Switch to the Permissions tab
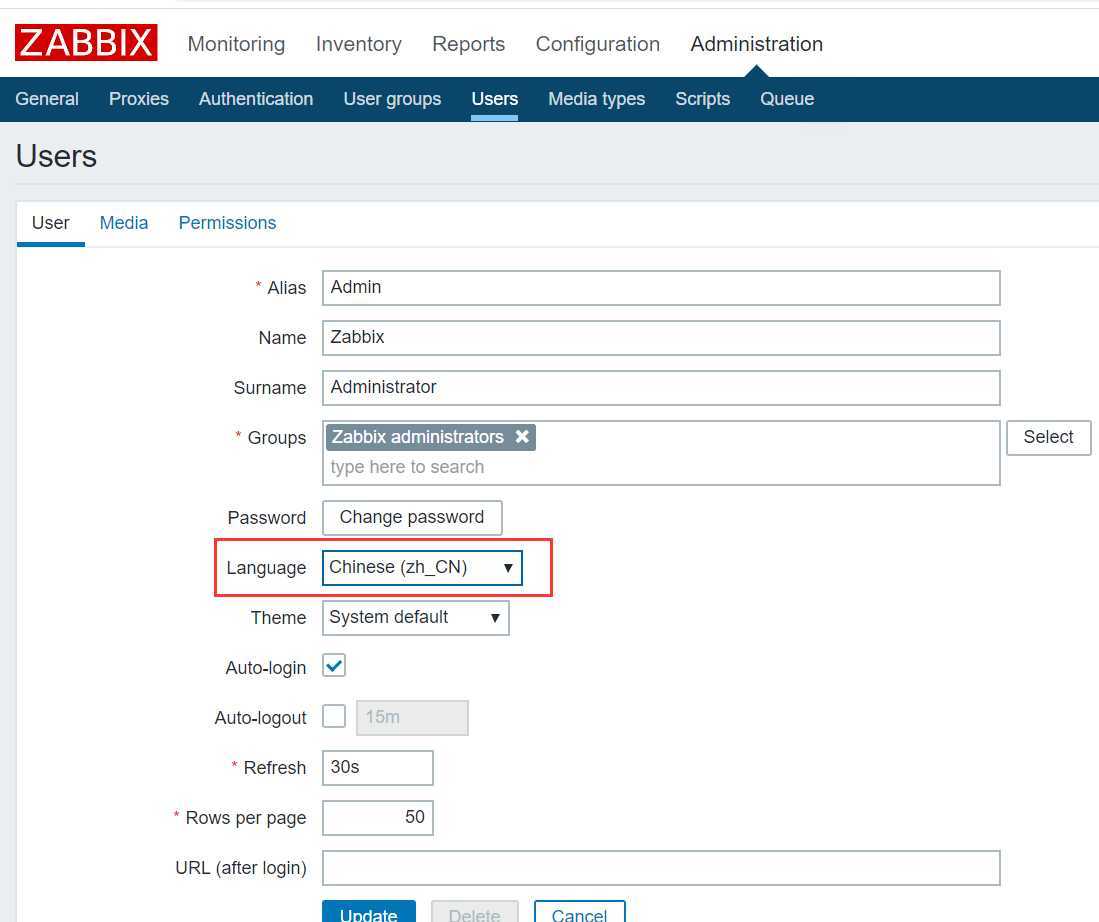The width and height of the screenshot is (1099, 922). coord(227,223)
